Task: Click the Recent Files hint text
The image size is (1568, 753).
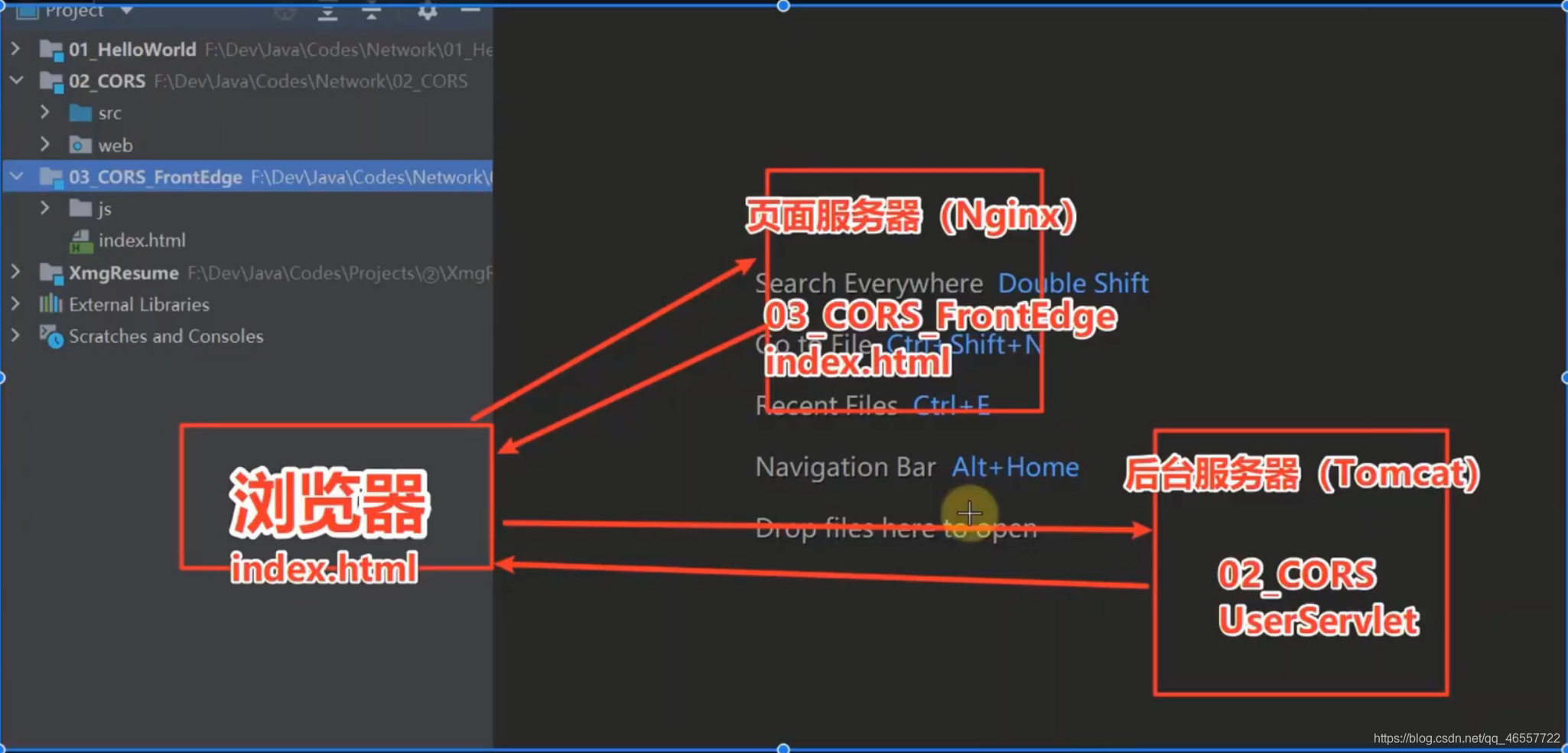Action: (x=827, y=405)
